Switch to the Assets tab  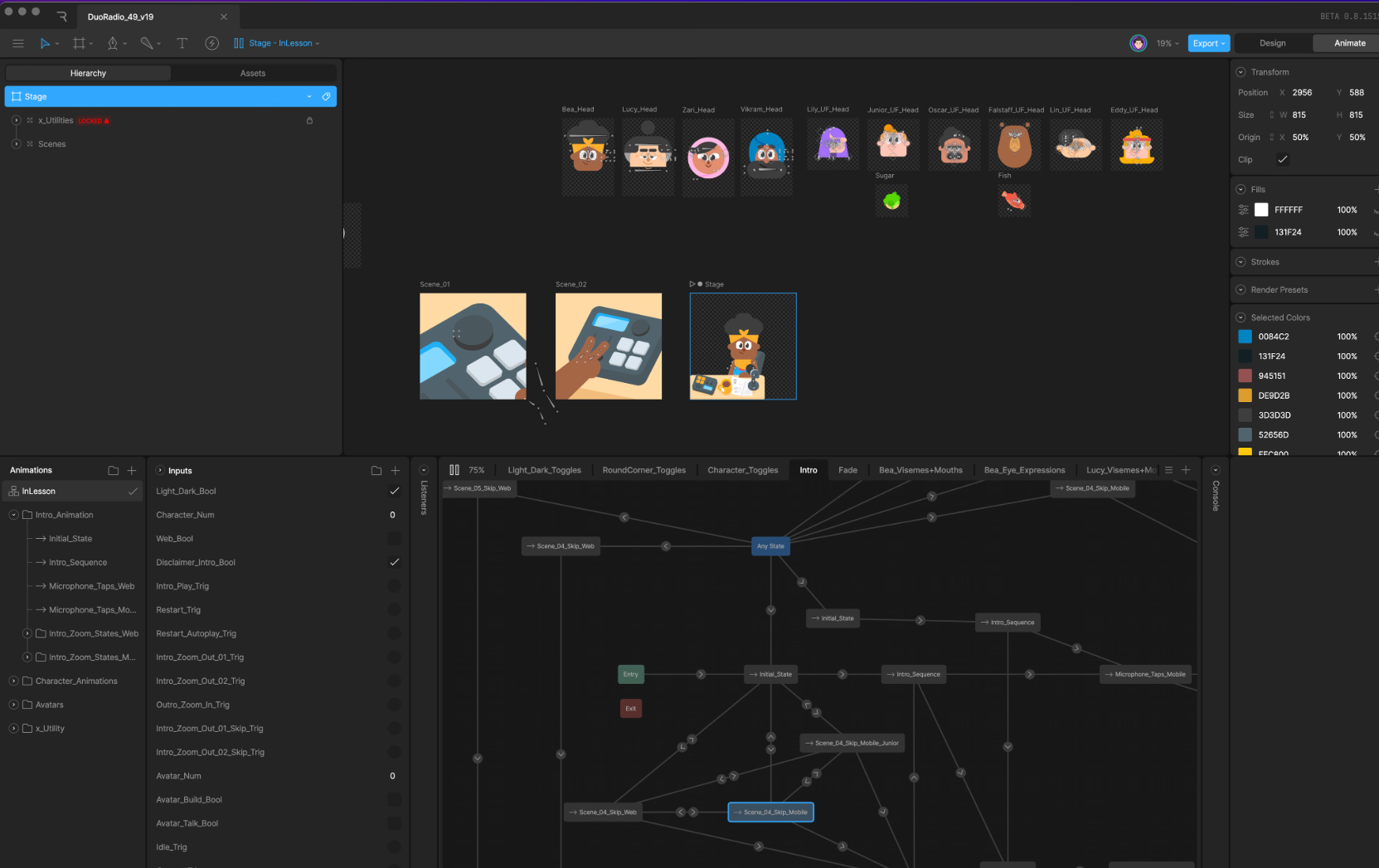[253, 74]
